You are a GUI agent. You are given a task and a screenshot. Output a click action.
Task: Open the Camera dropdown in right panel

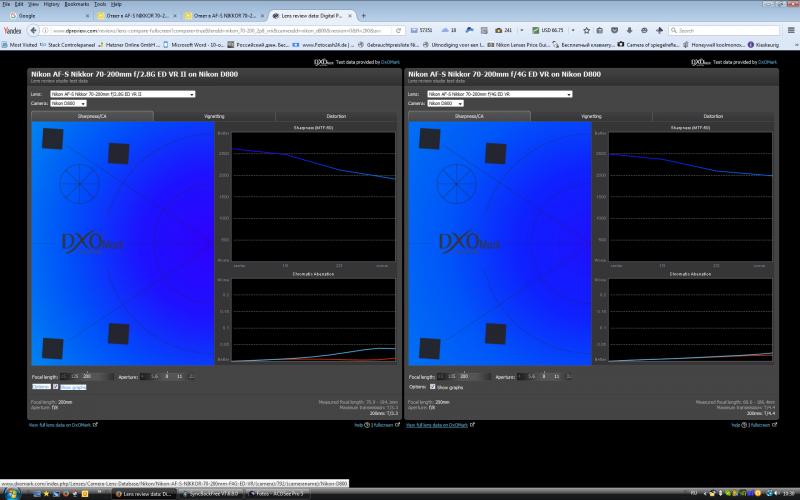click(445, 103)
